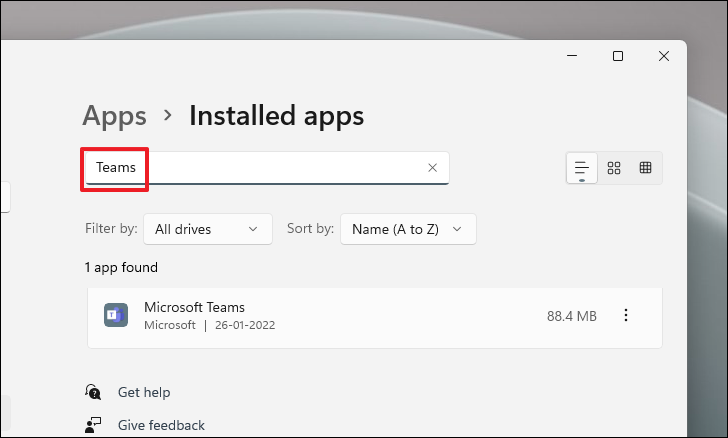The width and height of the screenshot is (728, 438).
Task: Switch to table view layout
Action: (645, 168)
